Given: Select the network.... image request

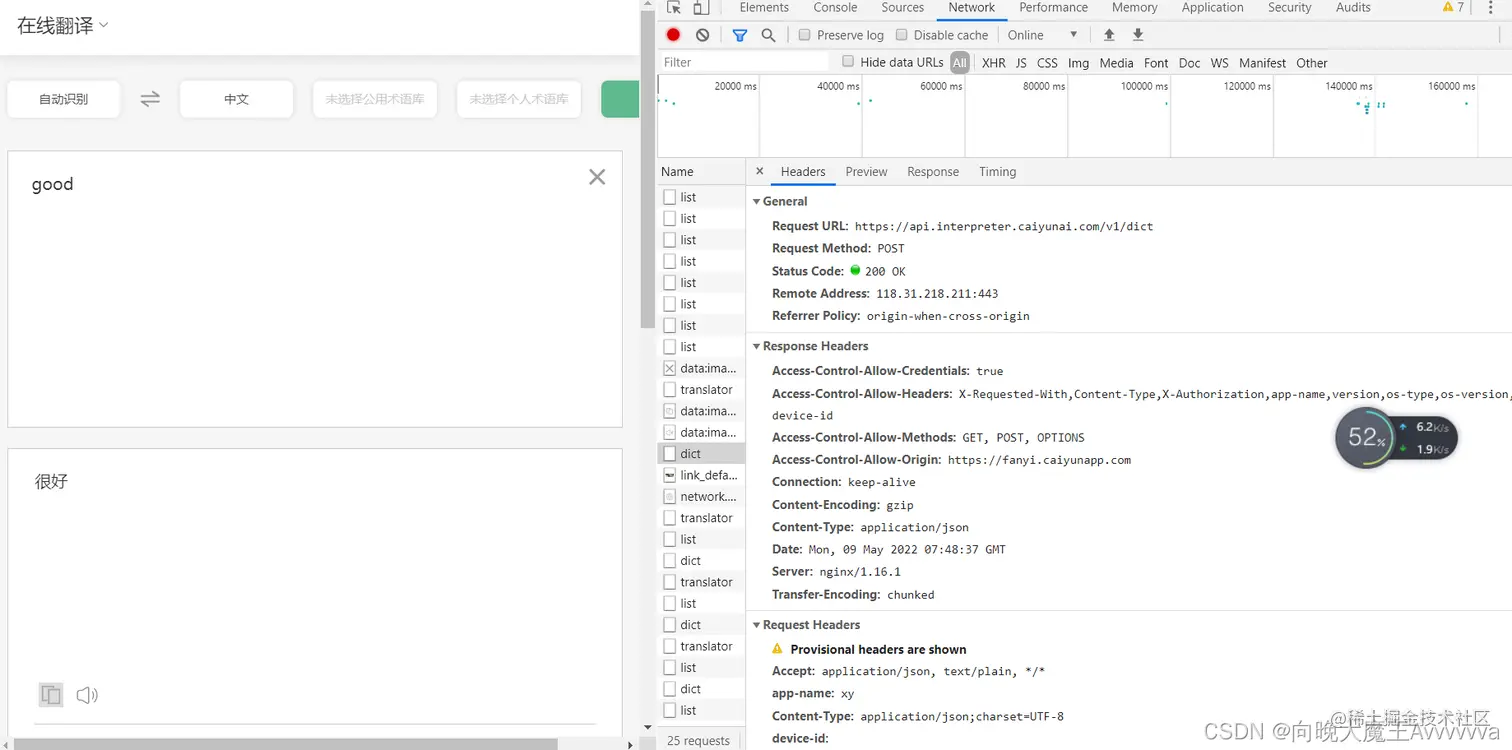Looking at the screenshot, I should tap(701, 496).
